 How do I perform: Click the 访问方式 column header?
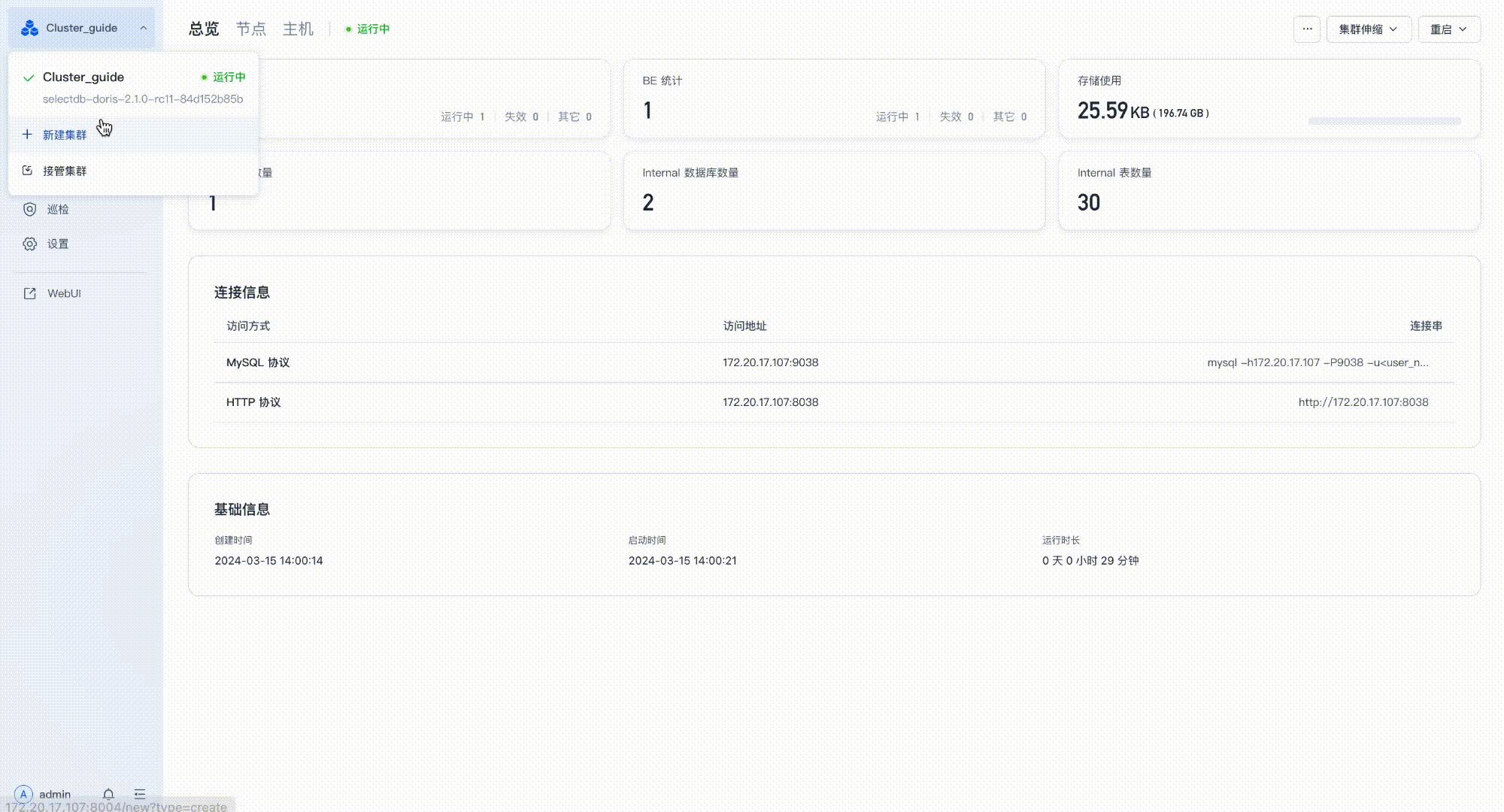248,326
